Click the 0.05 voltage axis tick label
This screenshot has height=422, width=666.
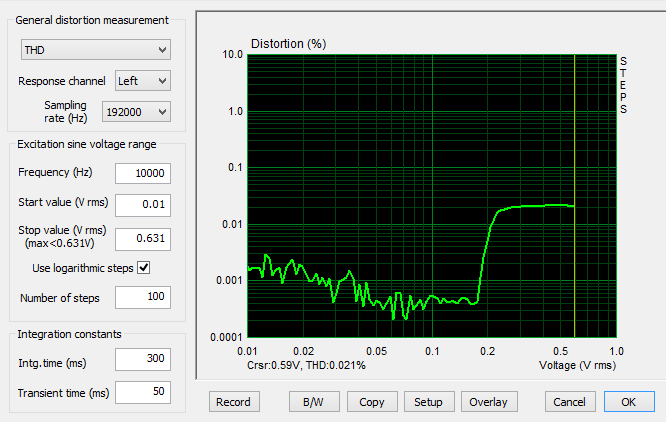[x=376, y=351]
